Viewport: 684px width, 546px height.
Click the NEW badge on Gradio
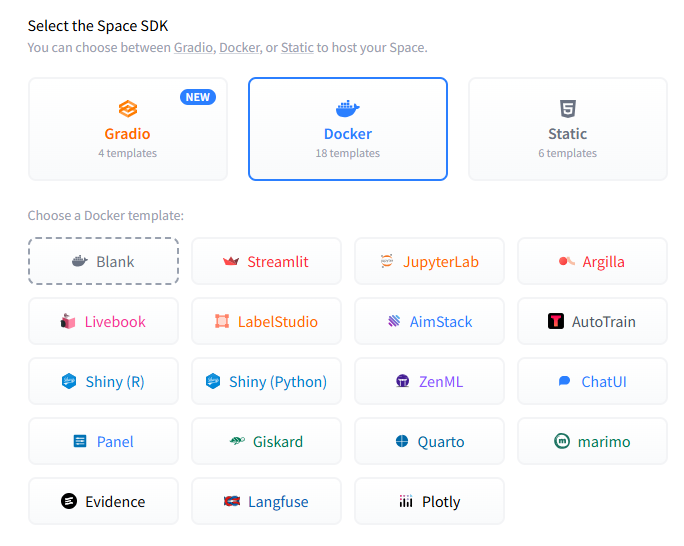[198, 97]
